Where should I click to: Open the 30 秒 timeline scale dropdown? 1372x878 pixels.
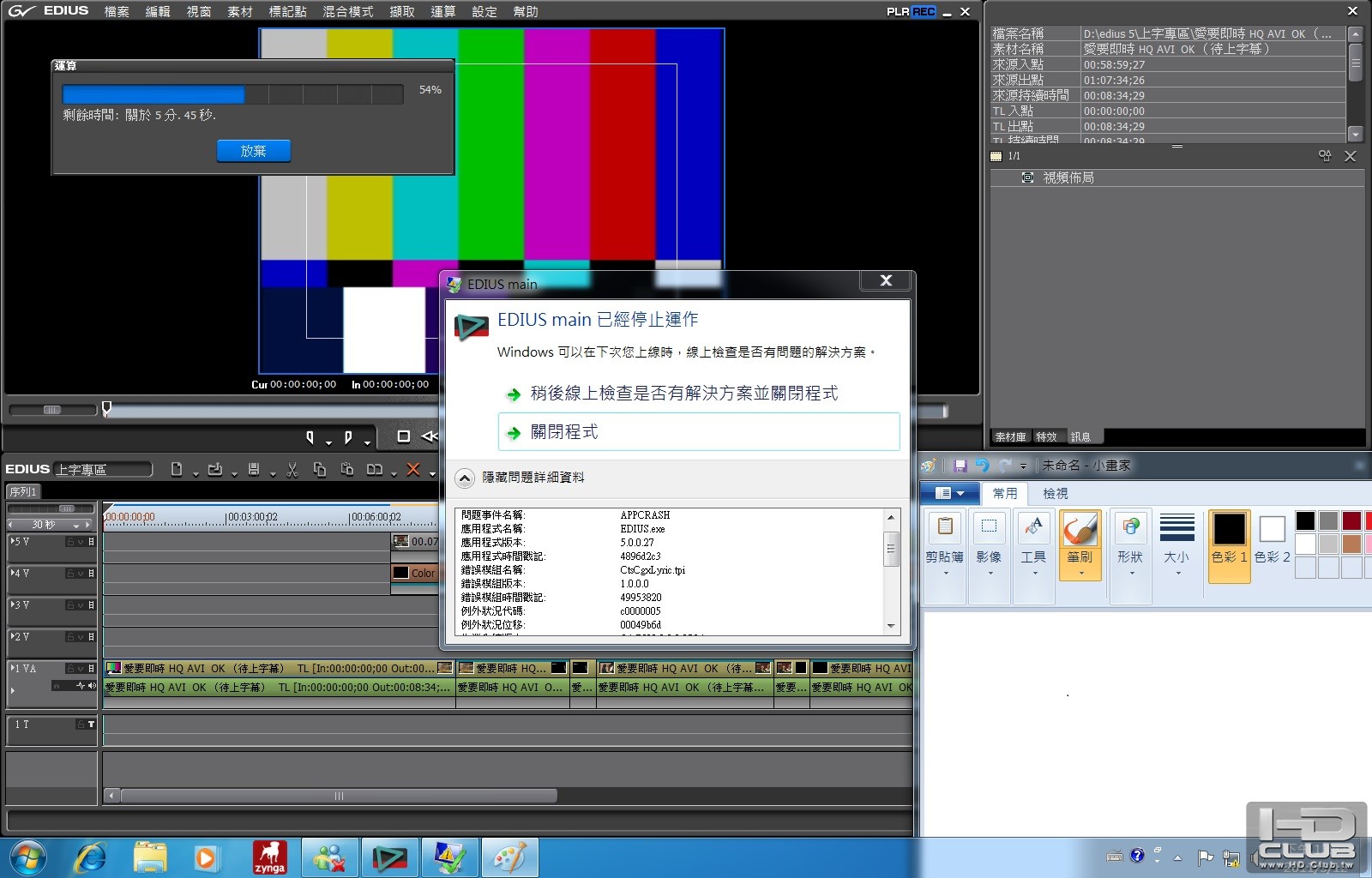pyautogui.click(x=76, y=525)
